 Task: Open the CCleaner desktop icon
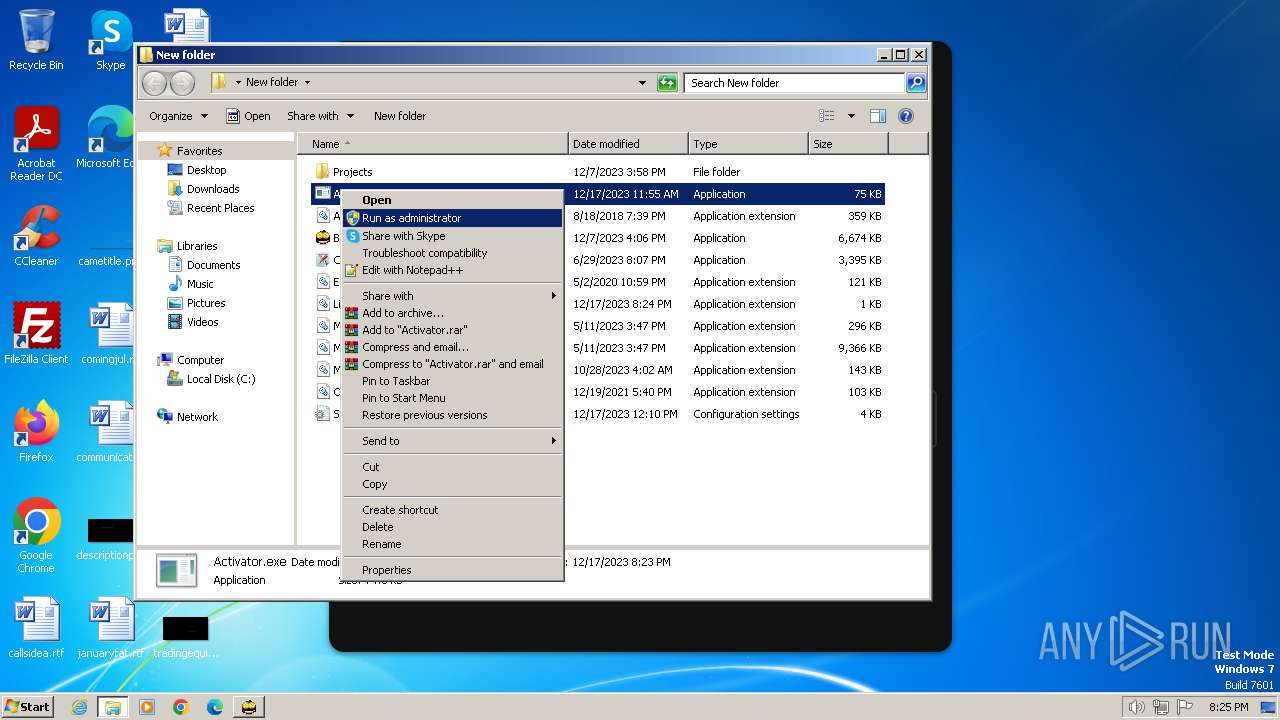(x=36, y=236)
